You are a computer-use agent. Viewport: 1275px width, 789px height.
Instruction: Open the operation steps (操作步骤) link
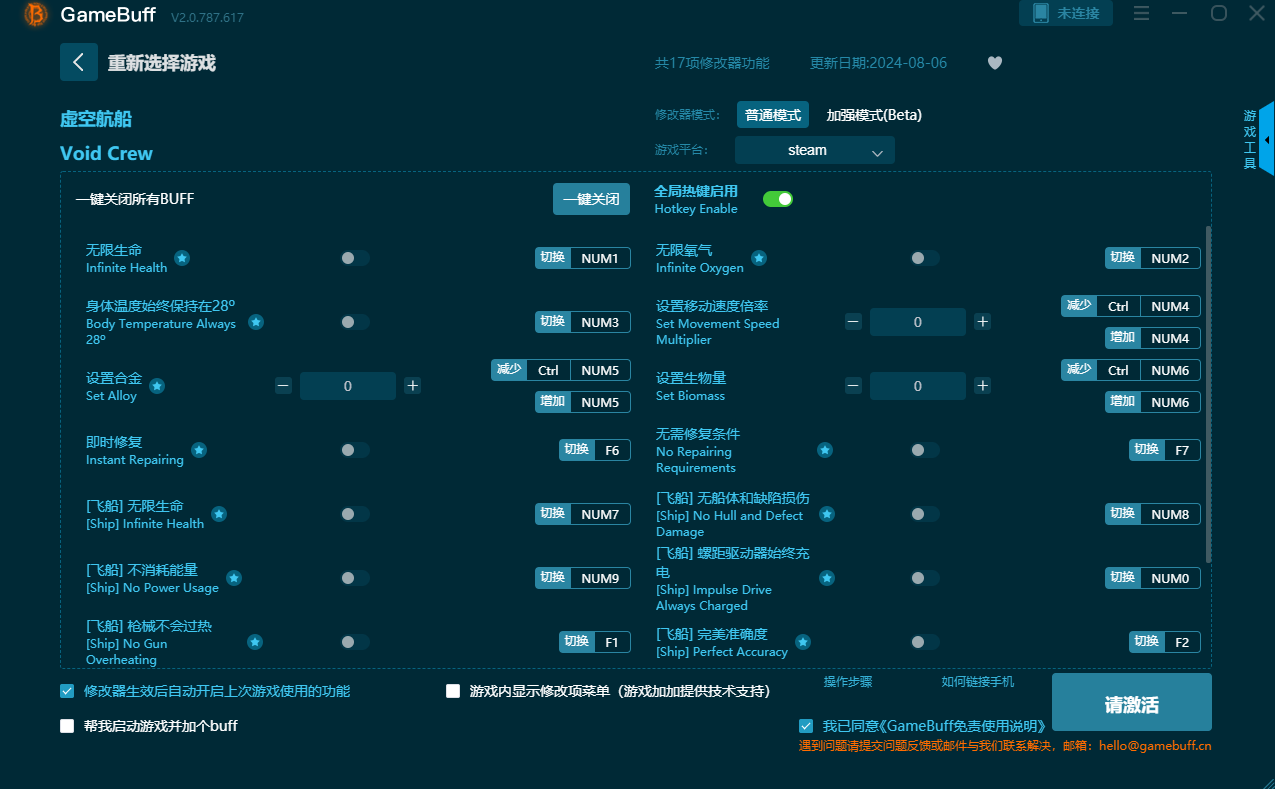point(848,682)
